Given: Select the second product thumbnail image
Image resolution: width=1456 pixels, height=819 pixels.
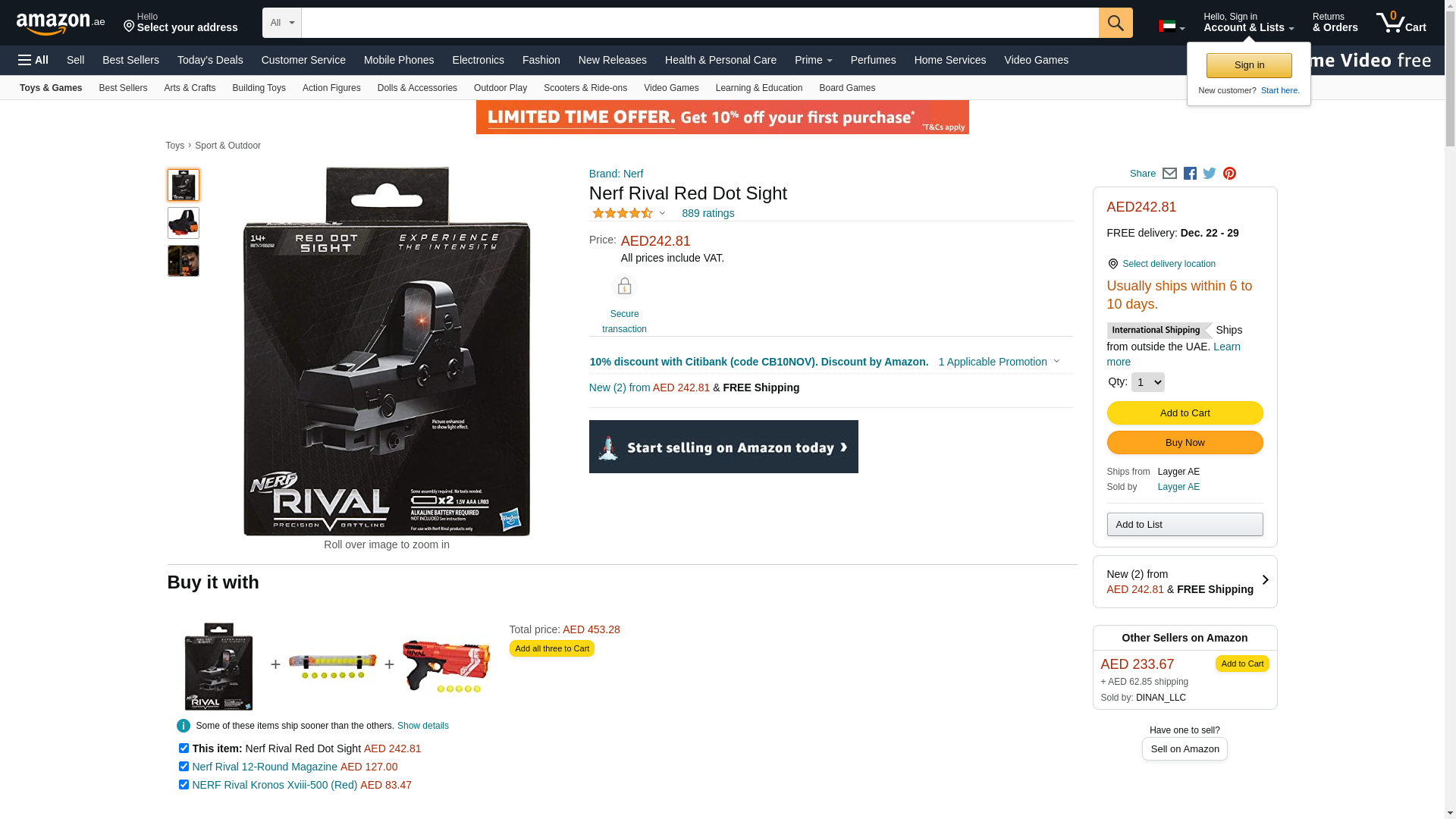Looking at the screenshot, I should pos(184,223).
